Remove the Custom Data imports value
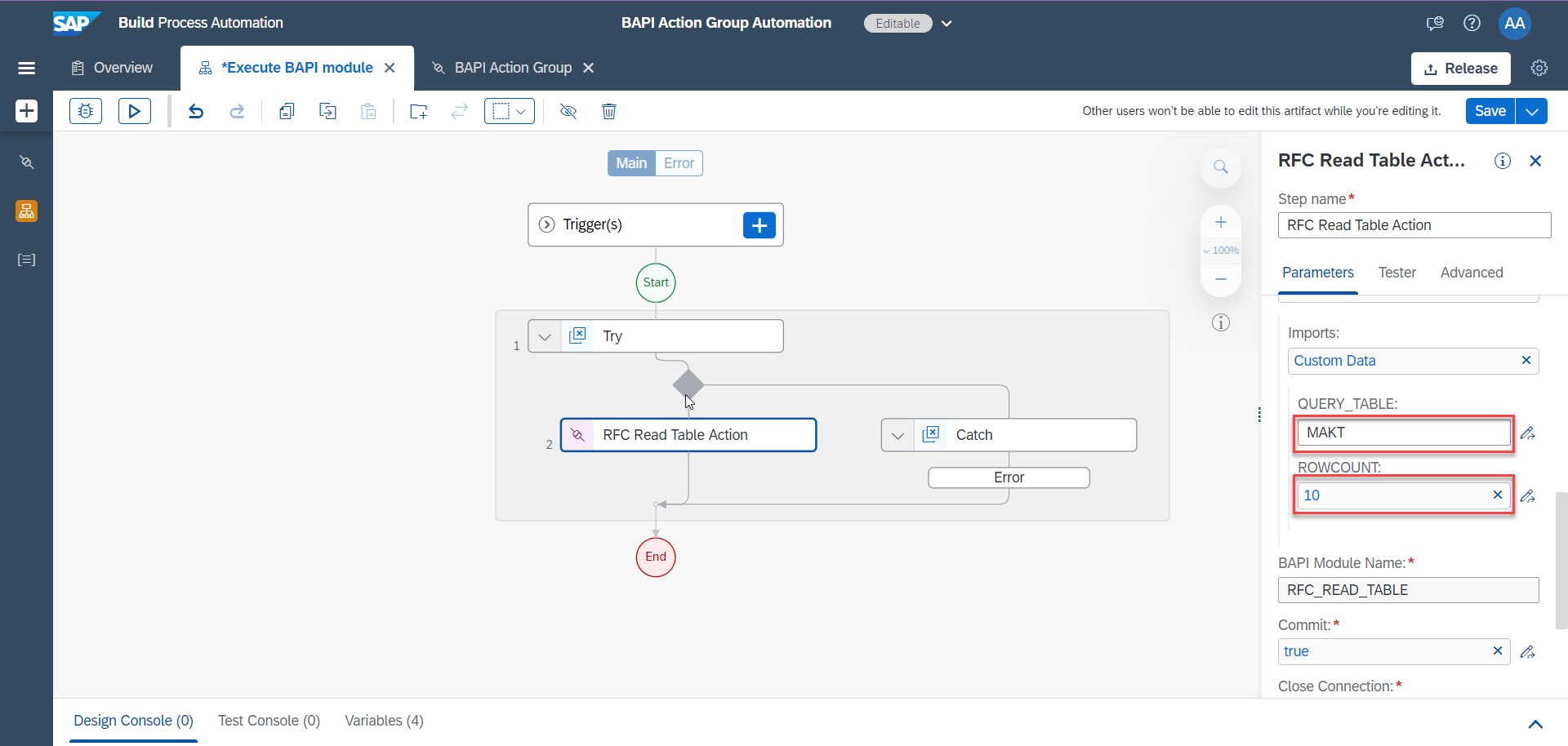The width and height of the screenshot is (1568, 746). point(1526,360)
